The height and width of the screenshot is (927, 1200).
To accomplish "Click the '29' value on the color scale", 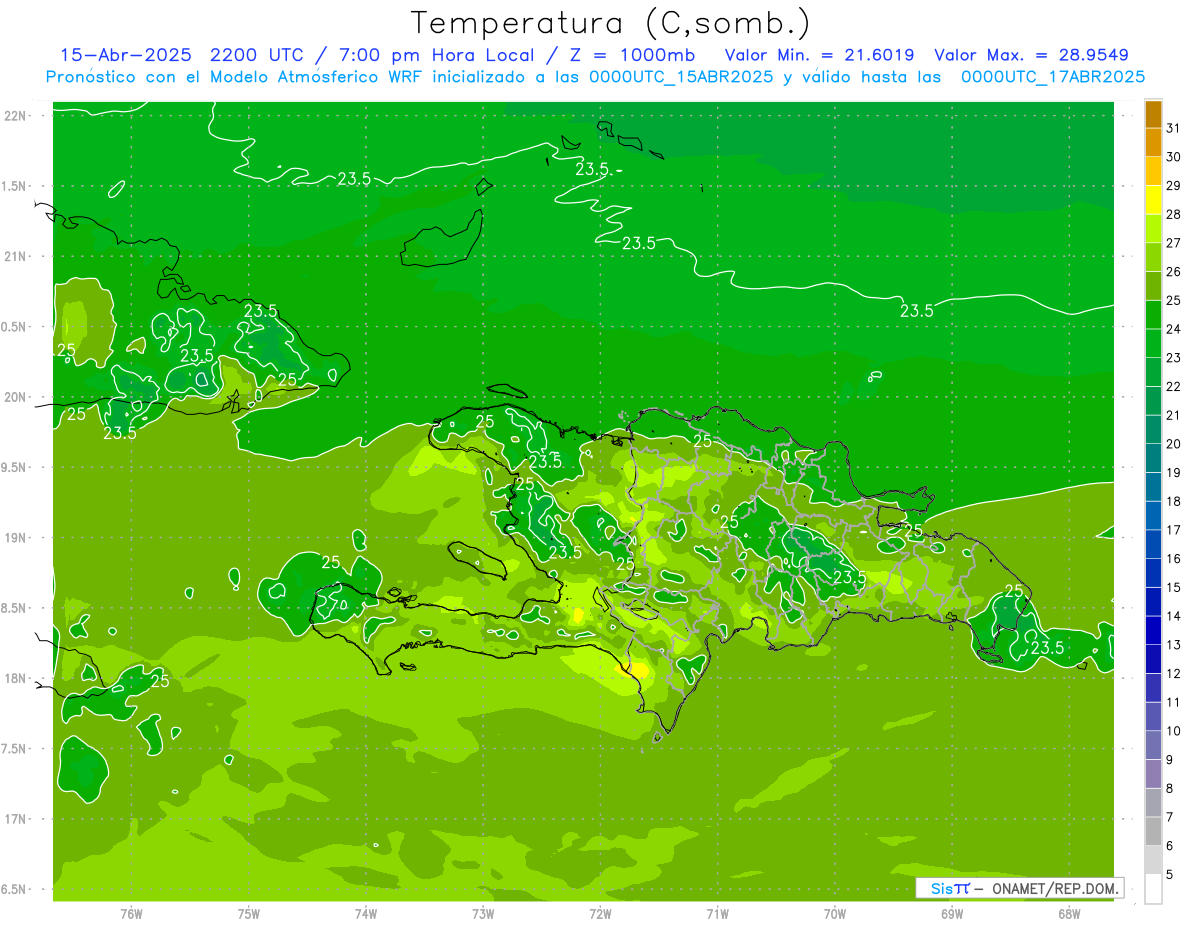I will tap(1174, 185).
